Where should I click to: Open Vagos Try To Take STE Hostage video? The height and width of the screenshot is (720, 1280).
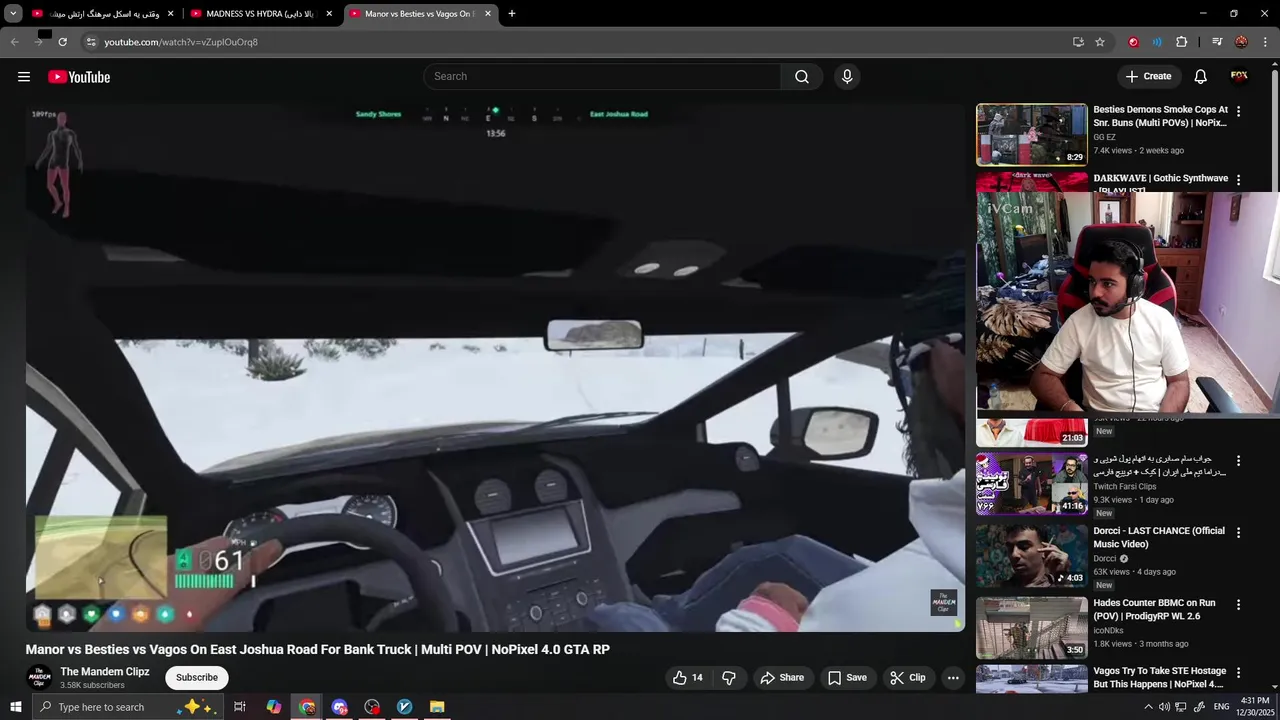[1160, 678]
